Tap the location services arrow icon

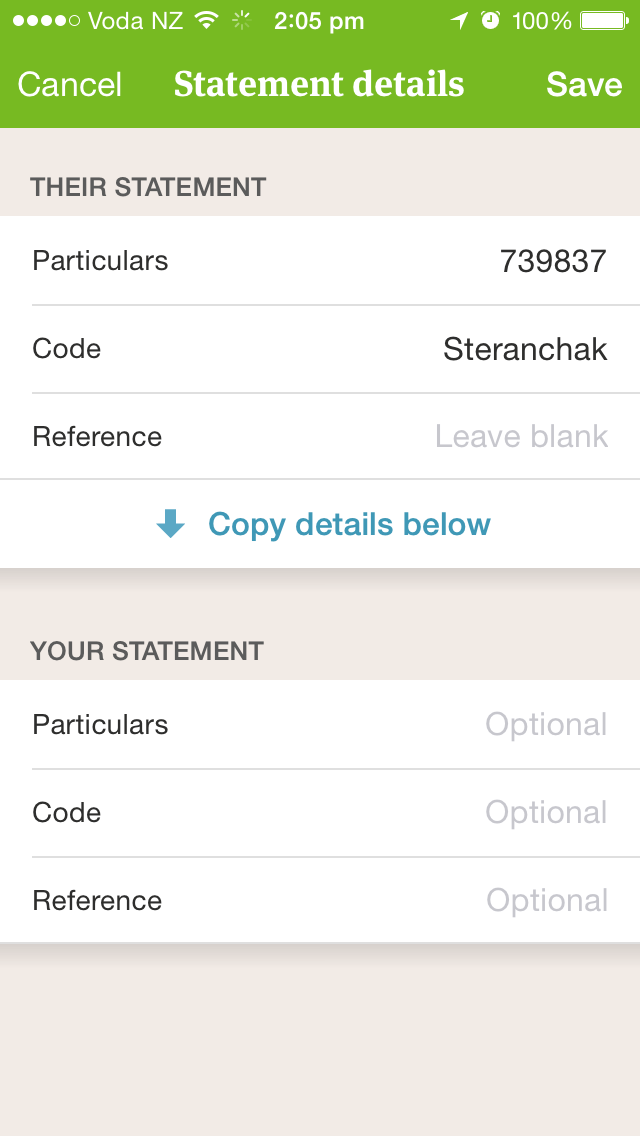459,21
